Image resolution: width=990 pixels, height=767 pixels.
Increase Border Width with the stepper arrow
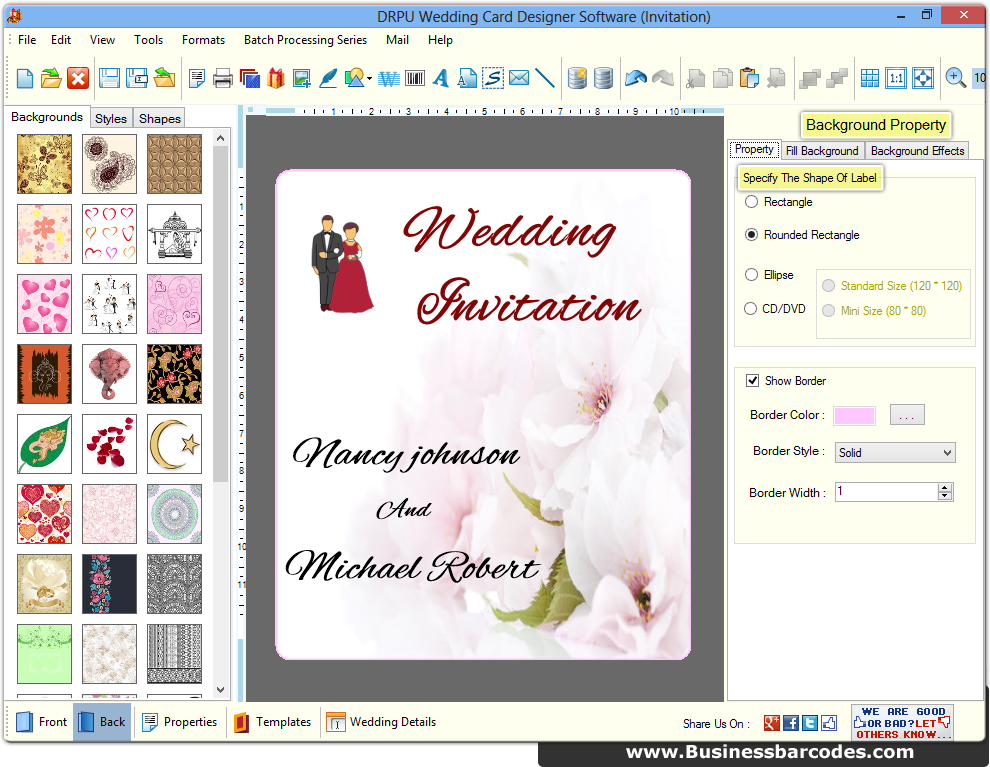click(945, 486)
